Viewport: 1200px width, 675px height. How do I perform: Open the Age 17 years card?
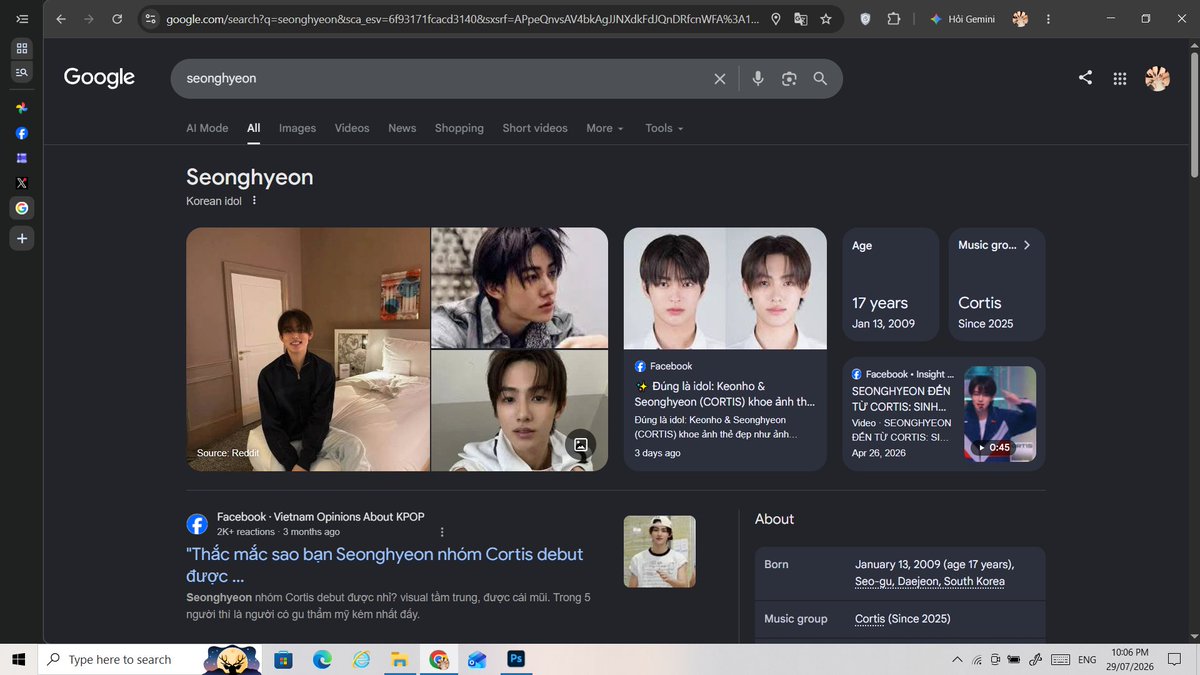890,284
